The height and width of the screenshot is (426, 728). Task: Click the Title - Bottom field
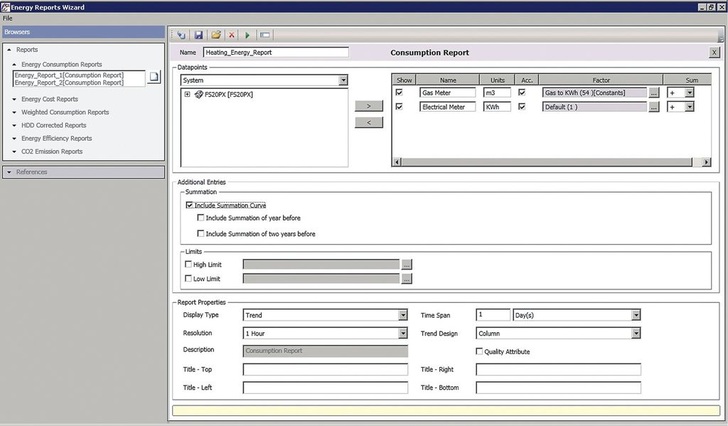559,387
